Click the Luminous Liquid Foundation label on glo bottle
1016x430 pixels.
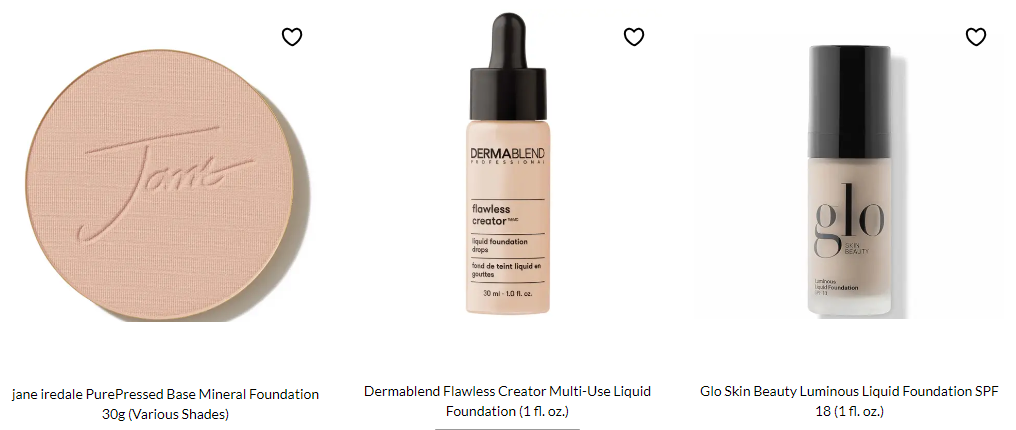[x=836, y=286]
